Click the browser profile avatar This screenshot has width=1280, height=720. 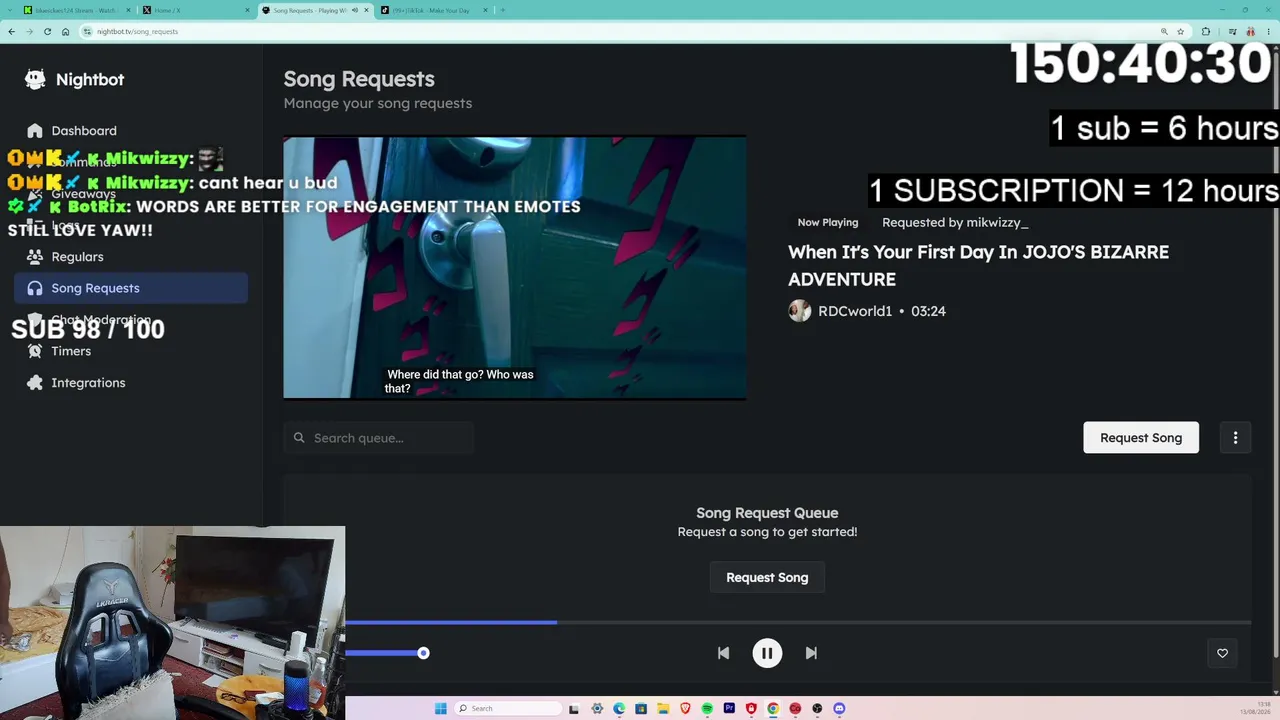click(1250, 32)
